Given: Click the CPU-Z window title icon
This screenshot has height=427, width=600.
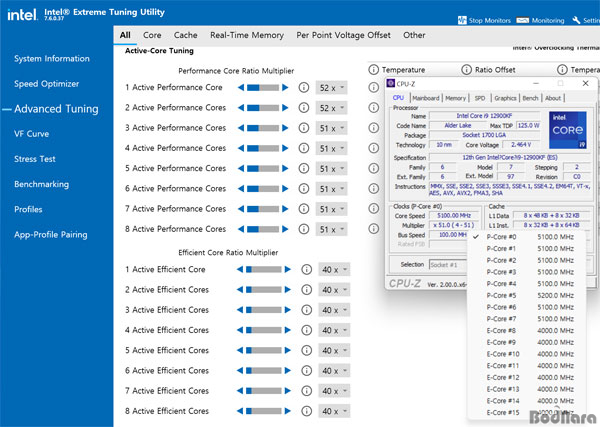Looking at the screenshot, I should [391, 83].
